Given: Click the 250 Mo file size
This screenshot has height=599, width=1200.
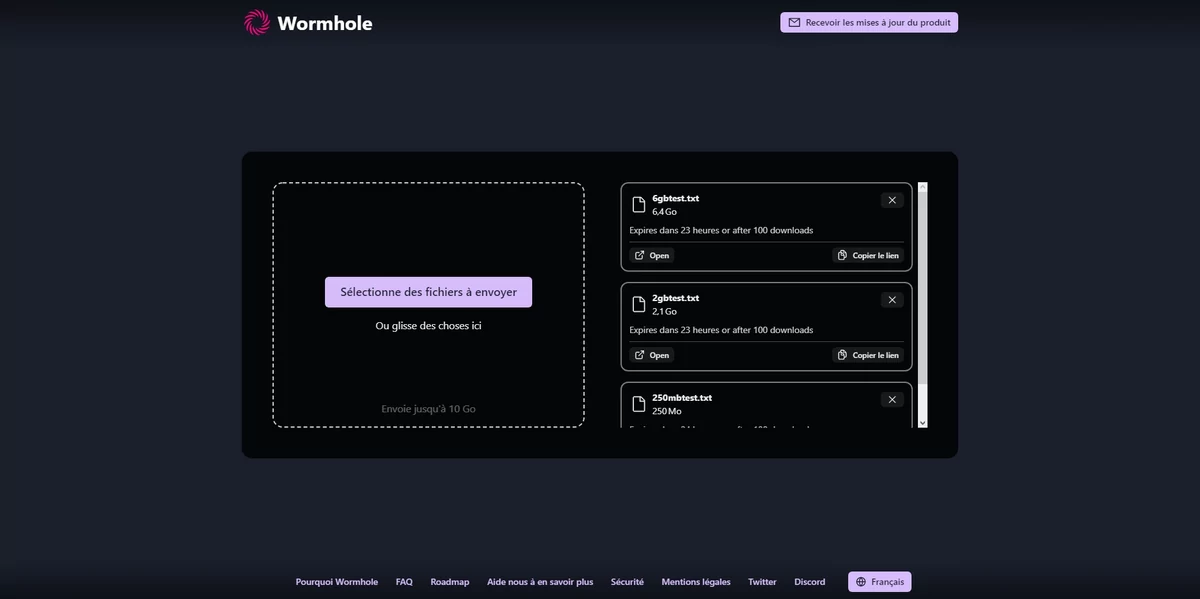Looking at the screenshot, I should [666, 412].
